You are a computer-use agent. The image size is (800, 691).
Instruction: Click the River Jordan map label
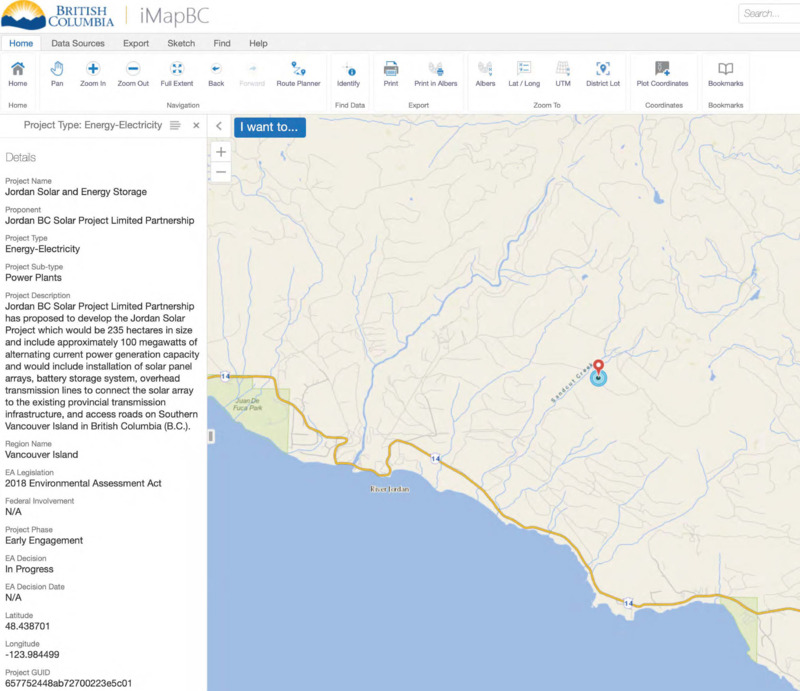390,489
